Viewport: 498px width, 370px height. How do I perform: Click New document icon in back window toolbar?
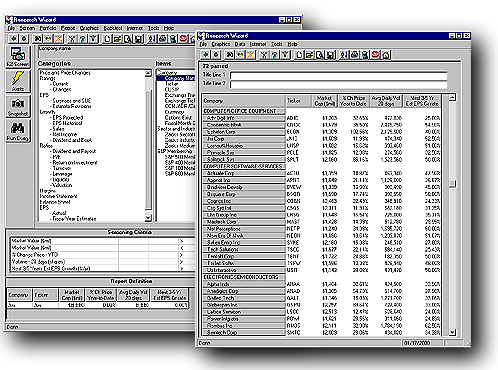[107, 39]
